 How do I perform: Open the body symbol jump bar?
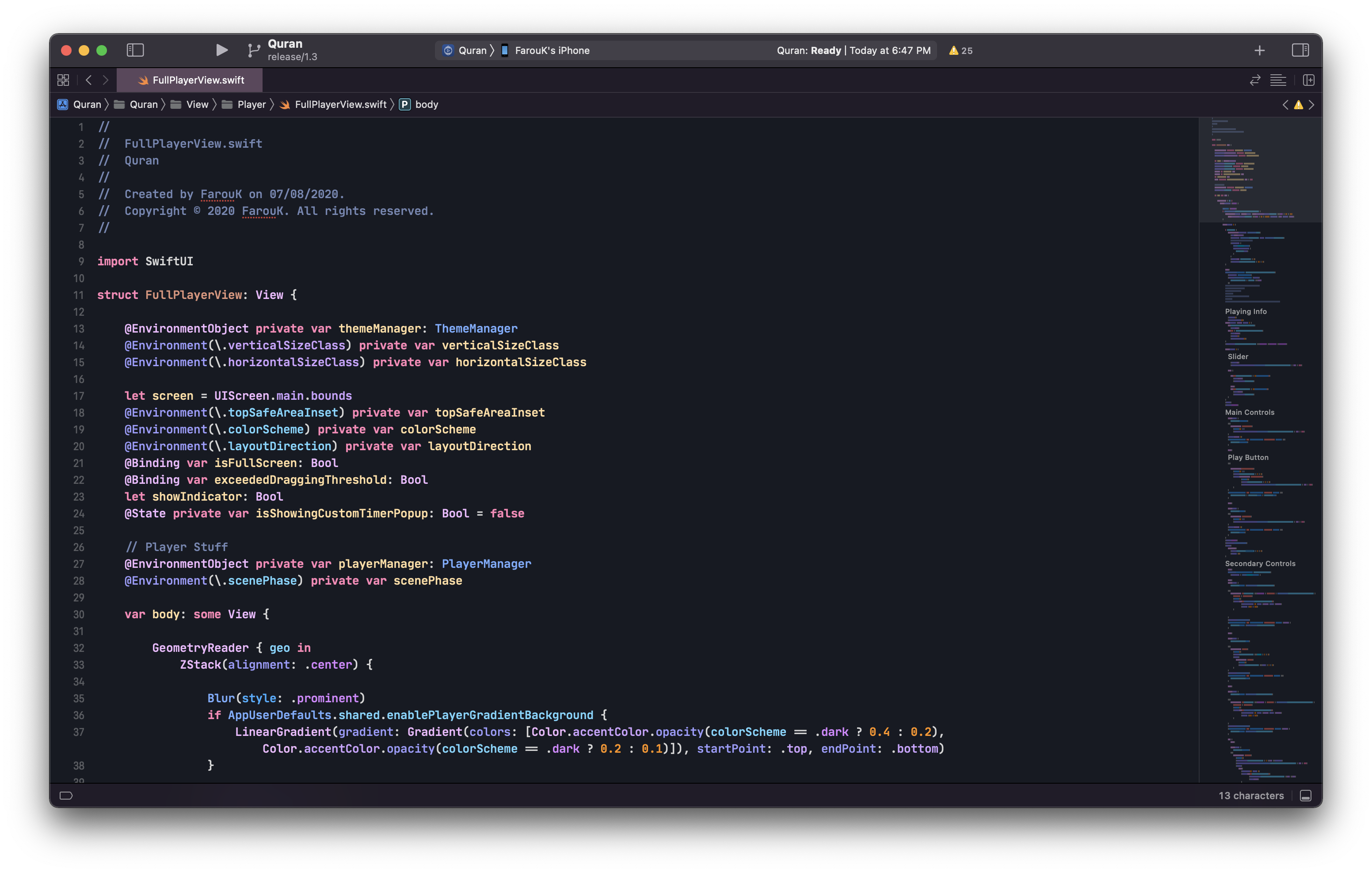(x=426, y=104)
